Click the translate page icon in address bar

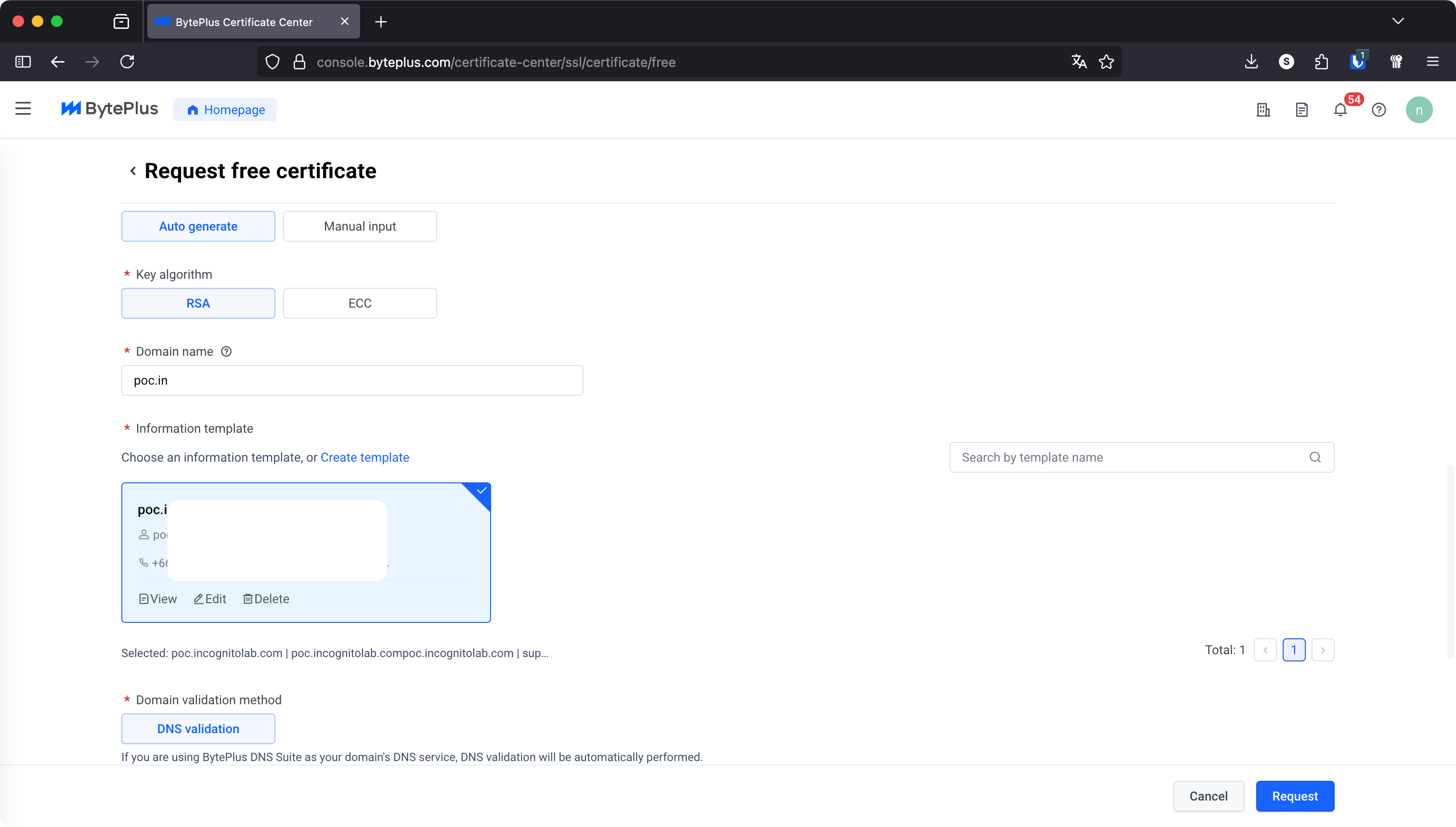click(1079, 62)
